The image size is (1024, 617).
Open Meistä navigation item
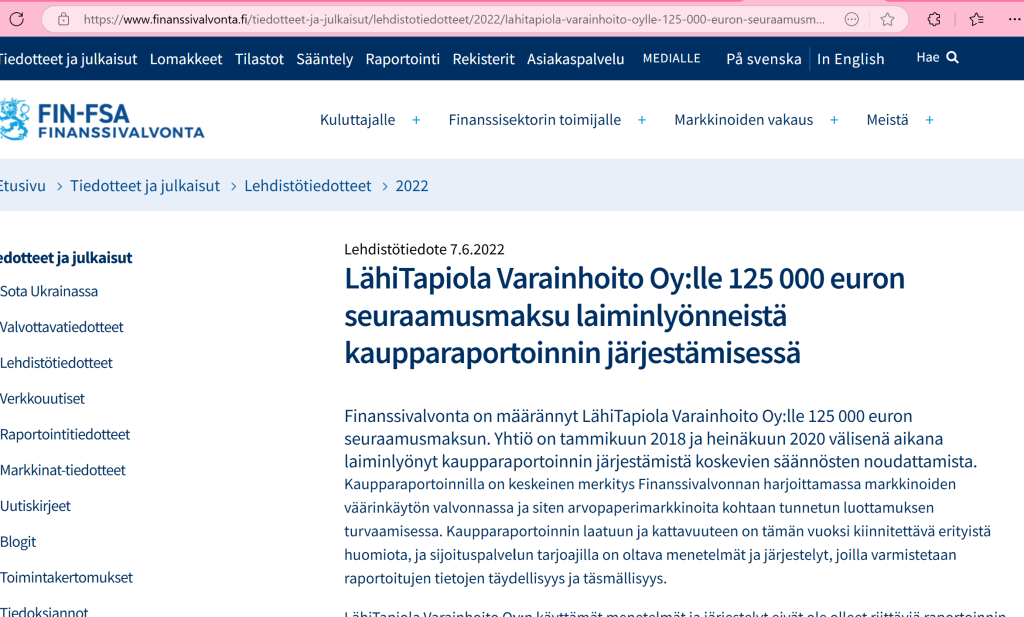click(x=888, y=120)
